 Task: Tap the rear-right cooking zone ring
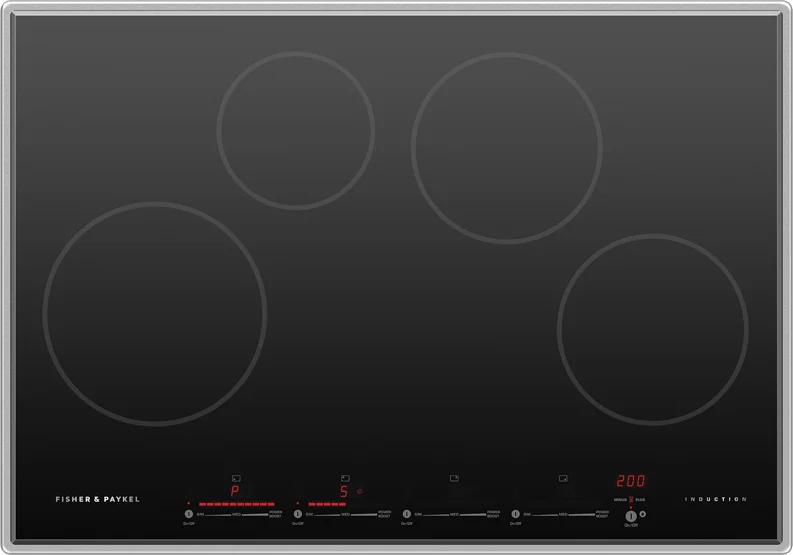click(x=507, y=148)
